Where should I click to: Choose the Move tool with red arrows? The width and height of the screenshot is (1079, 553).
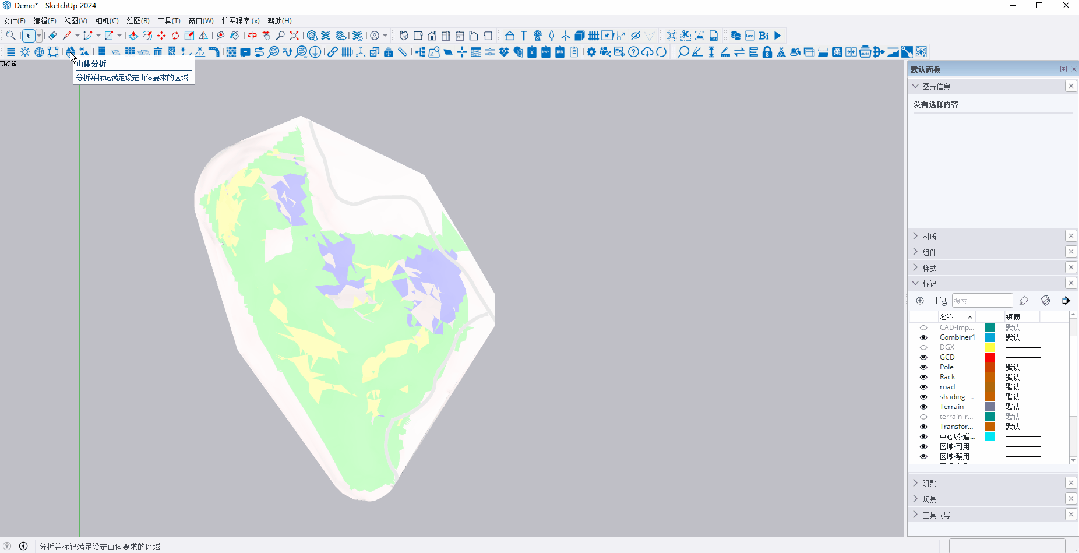point(160,36)
